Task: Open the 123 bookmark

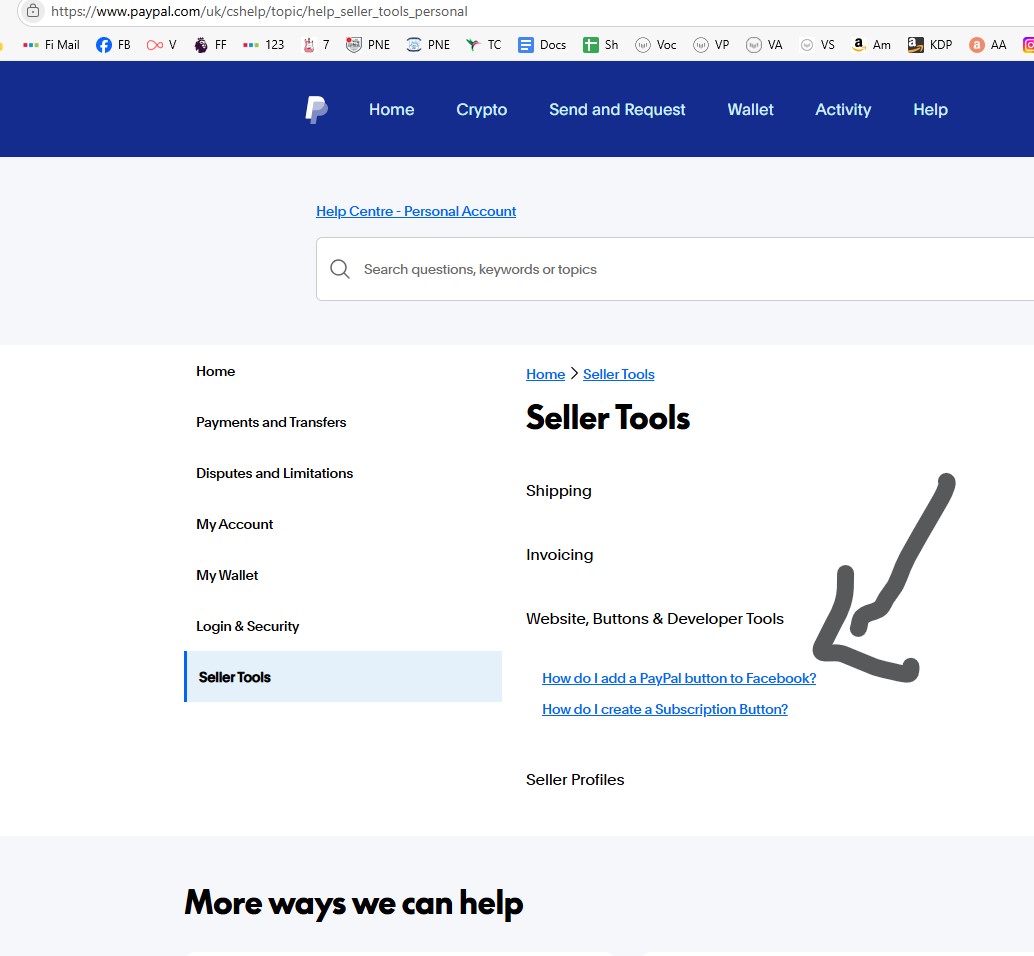Action: click(263, 45)
